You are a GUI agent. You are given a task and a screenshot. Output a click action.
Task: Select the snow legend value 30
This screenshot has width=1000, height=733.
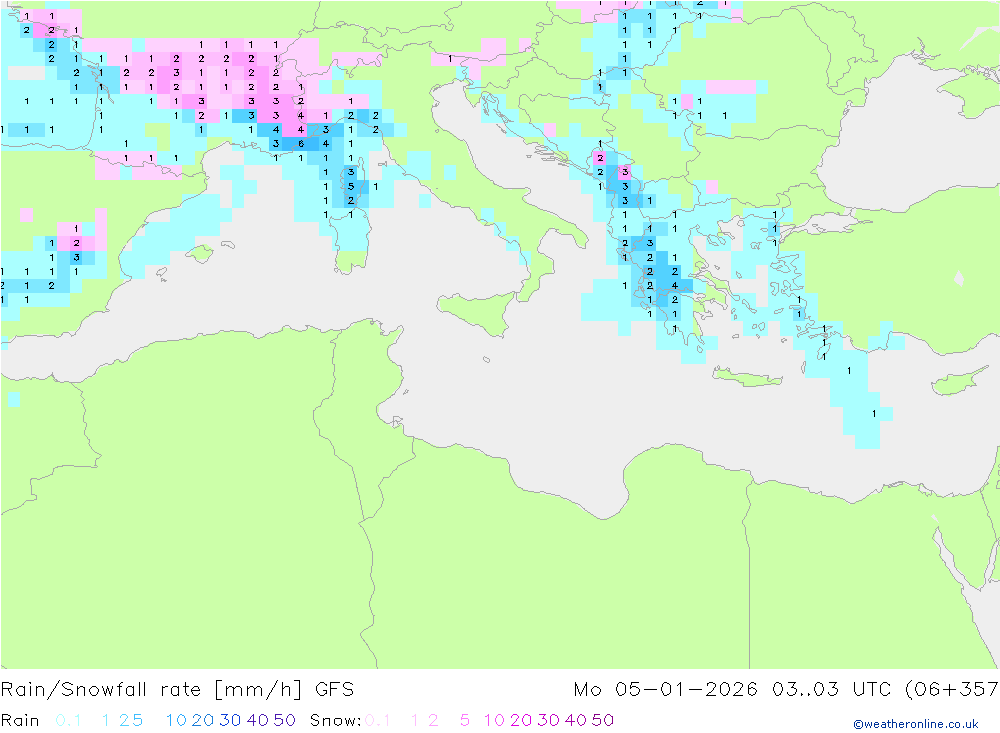coord(548,720)
